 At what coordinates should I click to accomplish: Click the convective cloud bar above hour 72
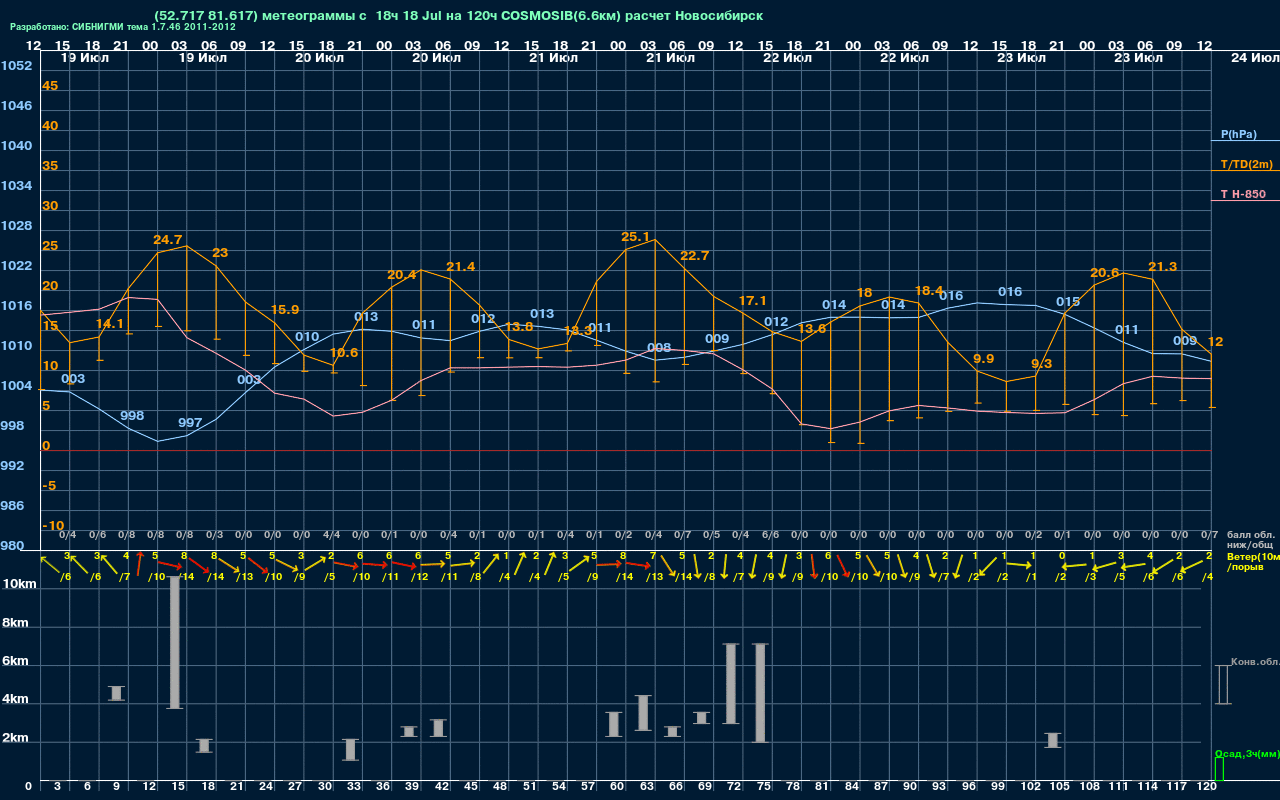click(731, 683)
